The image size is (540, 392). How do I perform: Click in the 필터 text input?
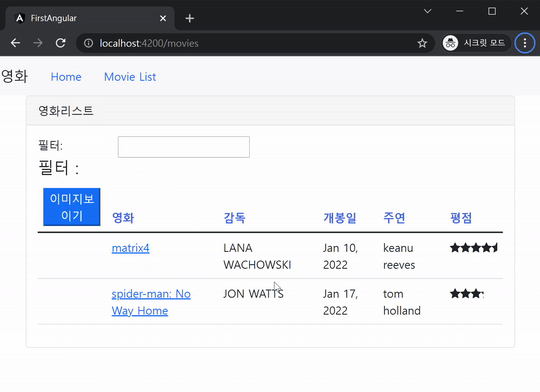point(184,147)
